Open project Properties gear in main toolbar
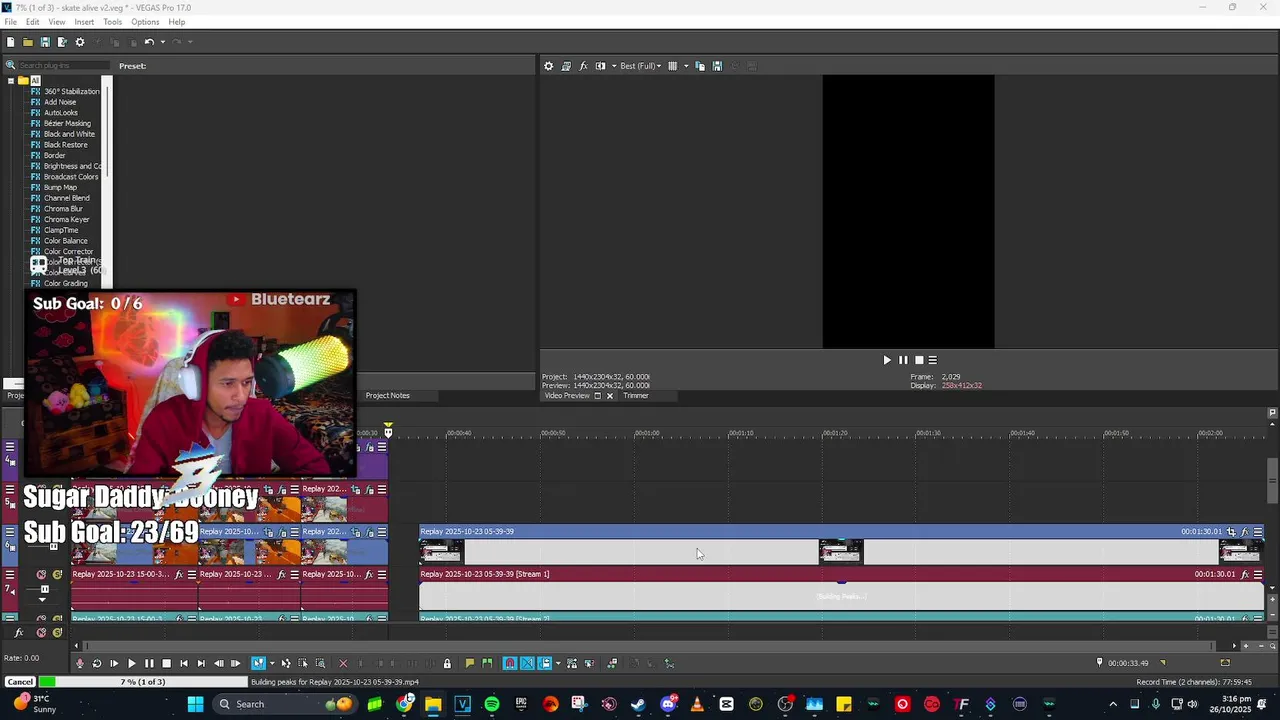1280x720 pixels. pos(80,42)
